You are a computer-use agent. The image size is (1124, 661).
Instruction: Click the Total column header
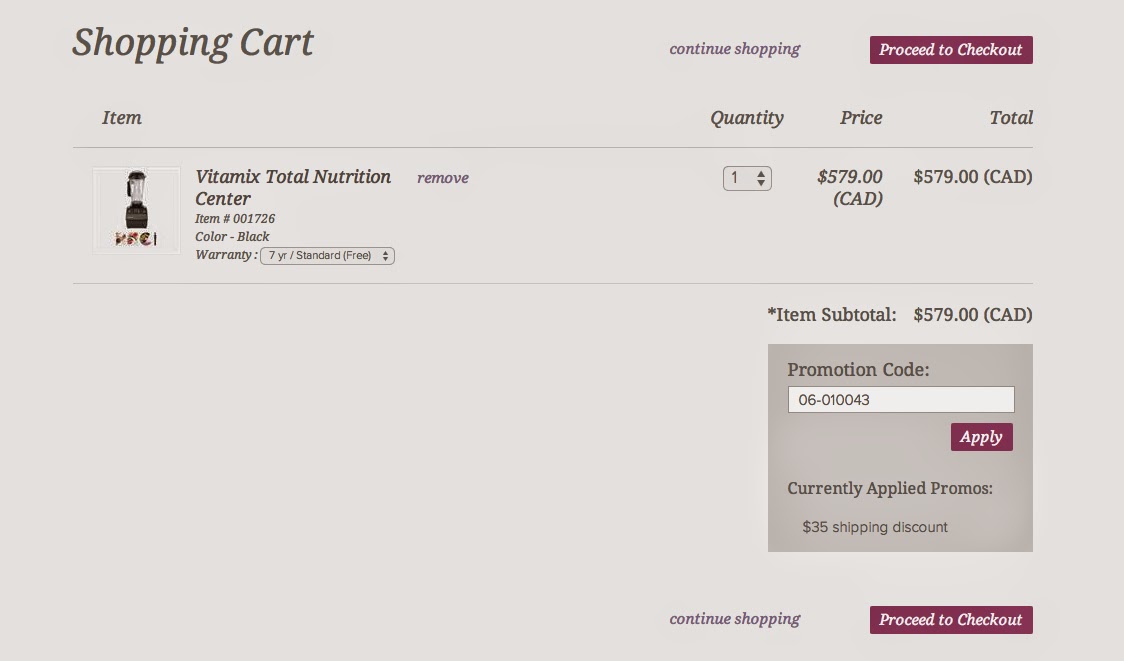(x=1011, y=118)
